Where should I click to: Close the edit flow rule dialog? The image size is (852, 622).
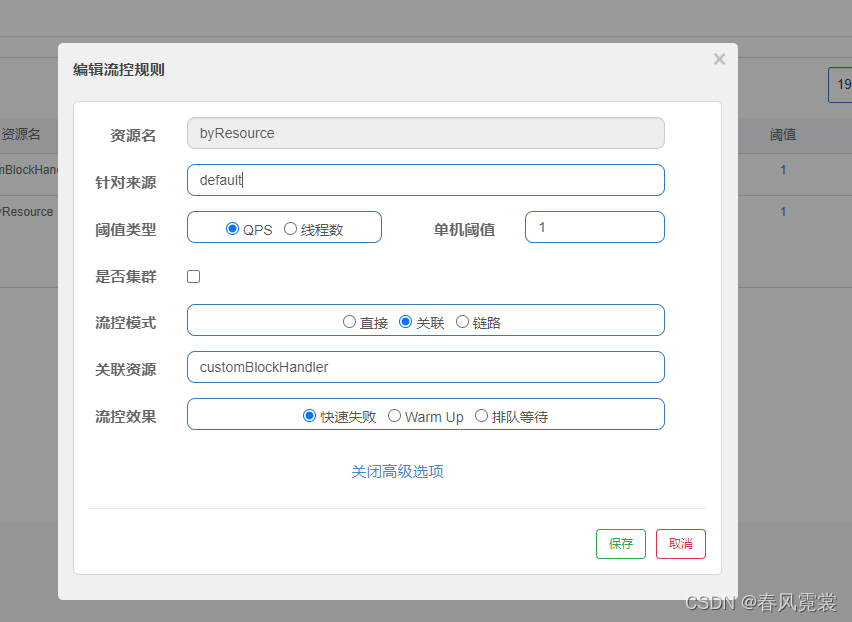click(719, 59)
